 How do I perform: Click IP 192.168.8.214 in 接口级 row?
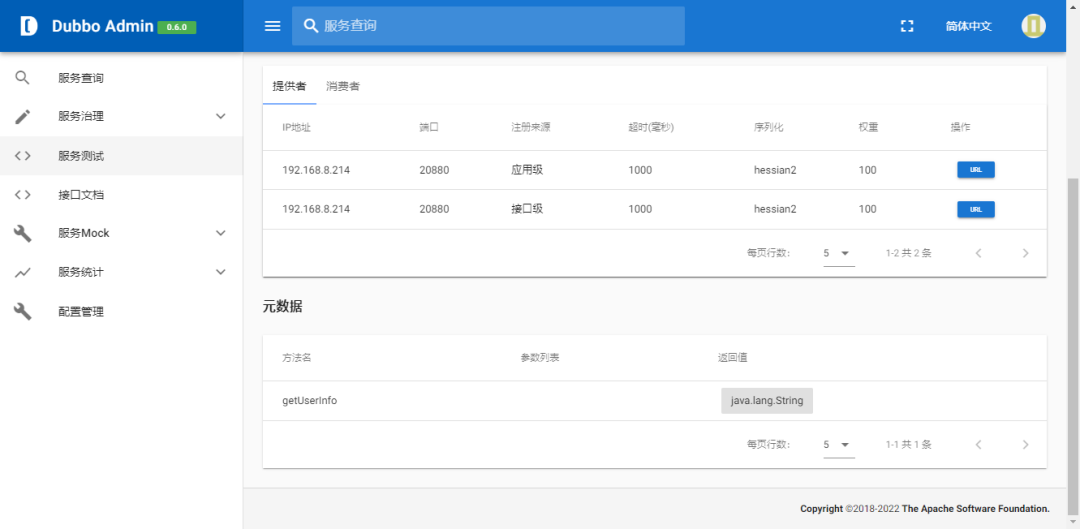point(316,209)
